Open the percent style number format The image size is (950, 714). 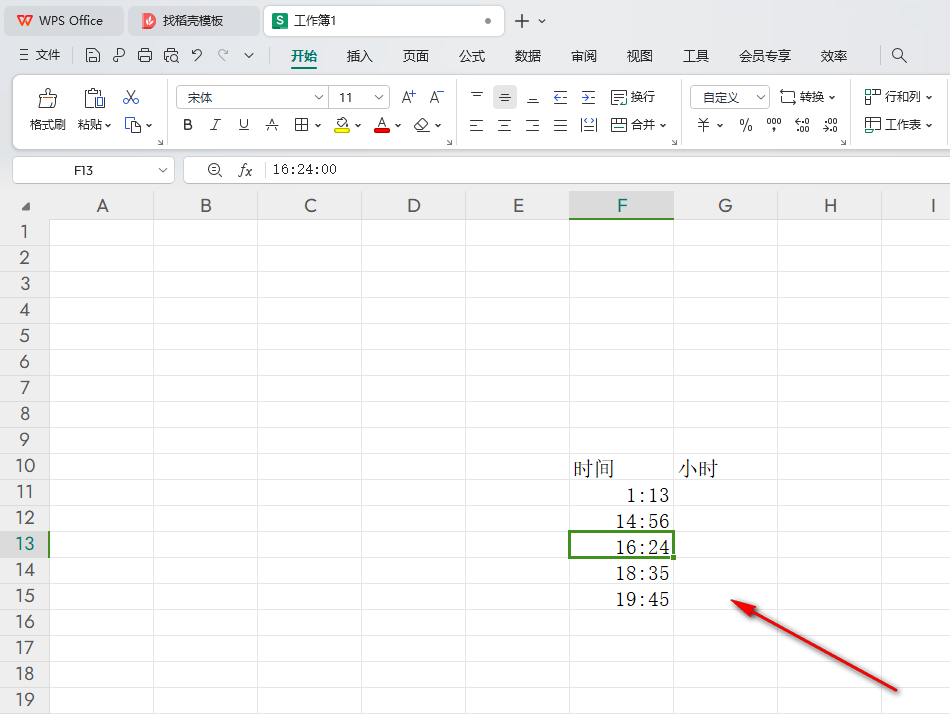[744, 124]
